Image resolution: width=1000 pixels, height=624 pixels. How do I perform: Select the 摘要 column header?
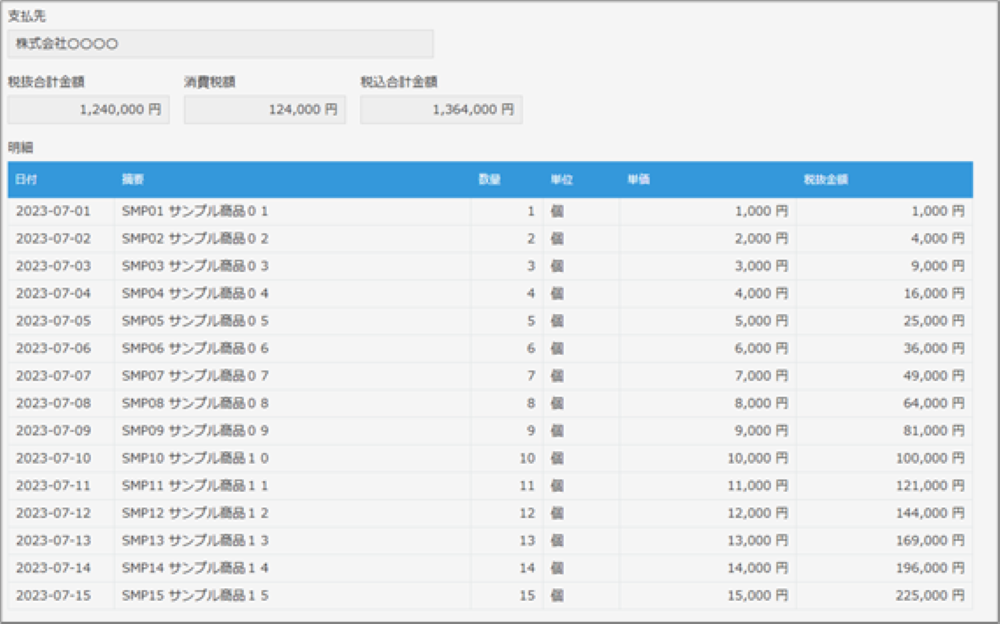tap(132, 180)
